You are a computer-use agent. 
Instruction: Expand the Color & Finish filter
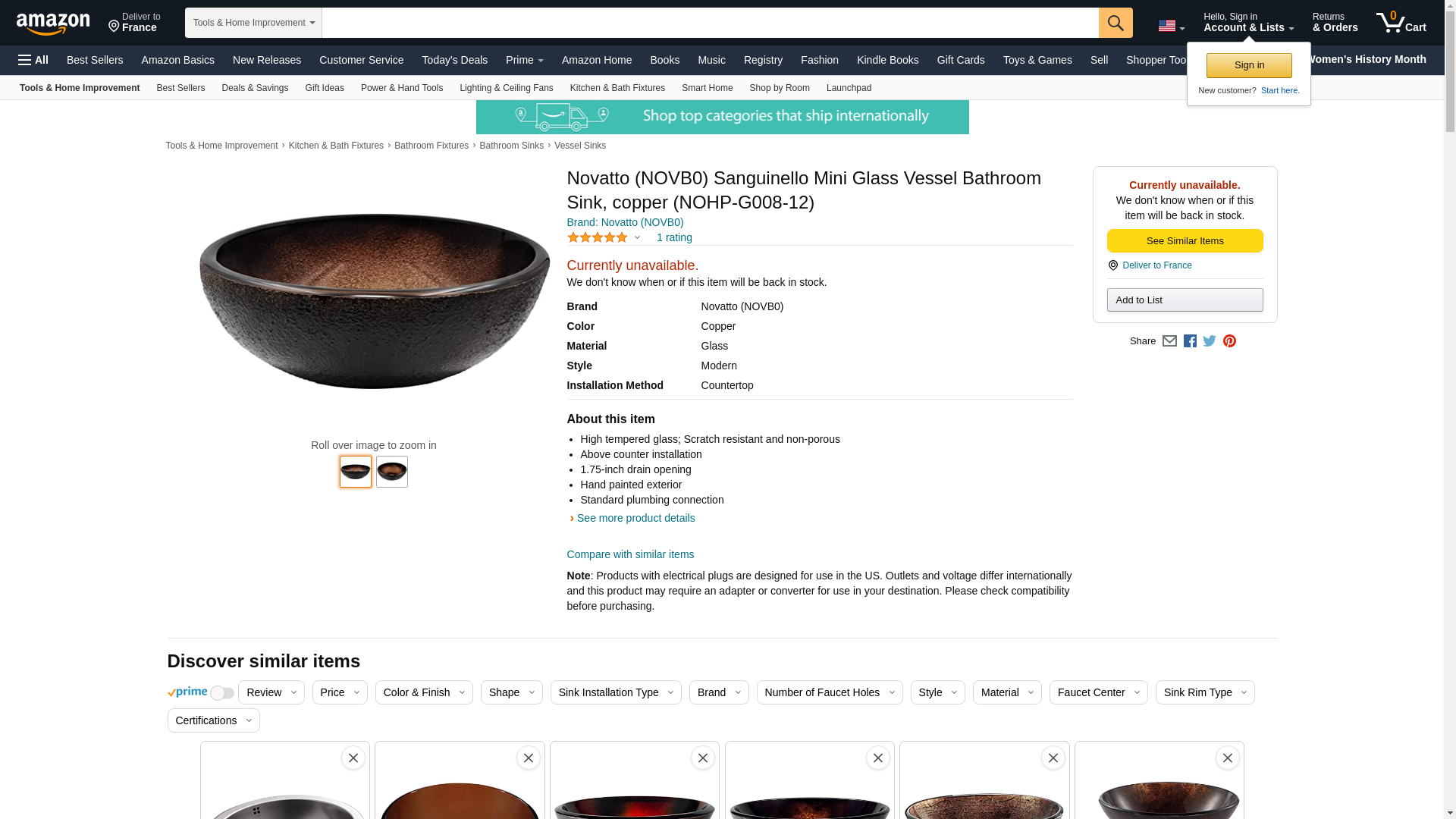click(x=424, y=692)
